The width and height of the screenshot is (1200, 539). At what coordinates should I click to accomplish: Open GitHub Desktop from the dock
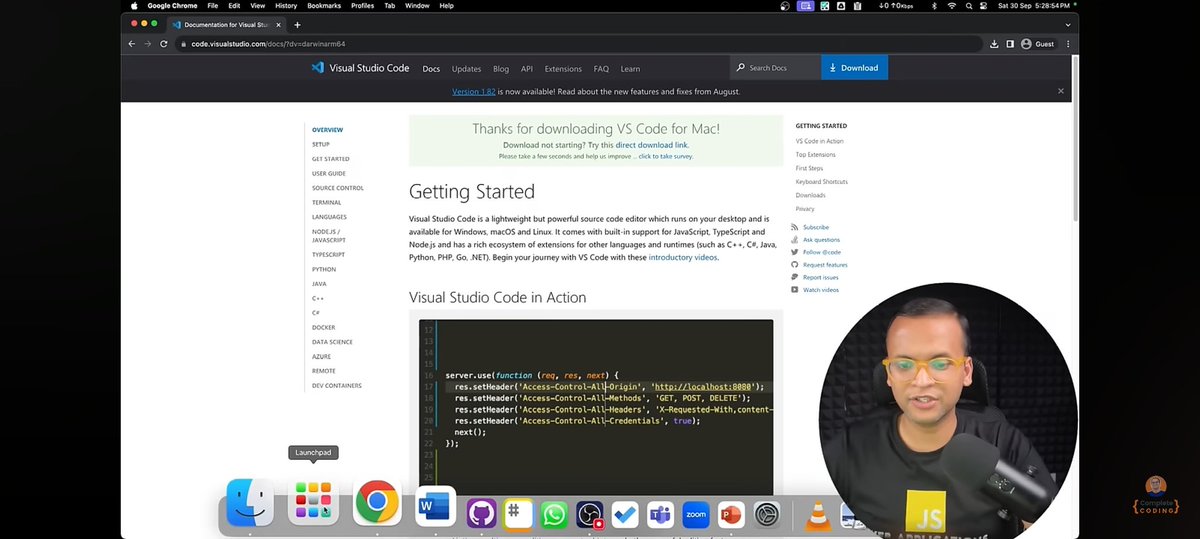coord(482,514)
